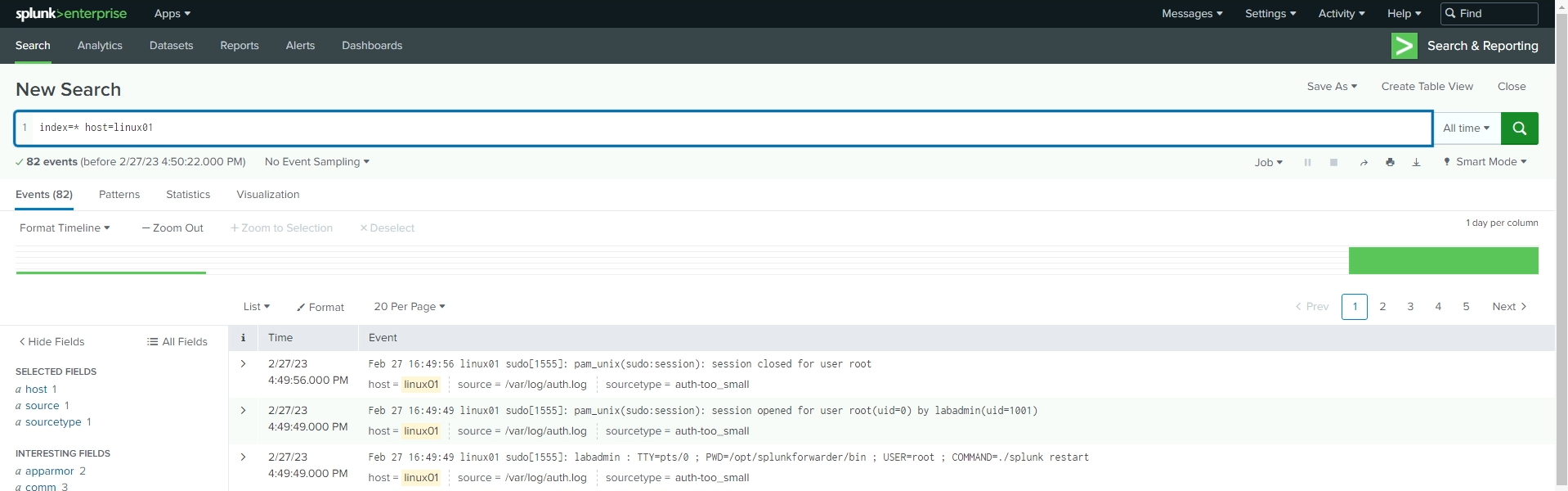Open the host selected field
Viewport: 1568px width, 491px height.
36,390
